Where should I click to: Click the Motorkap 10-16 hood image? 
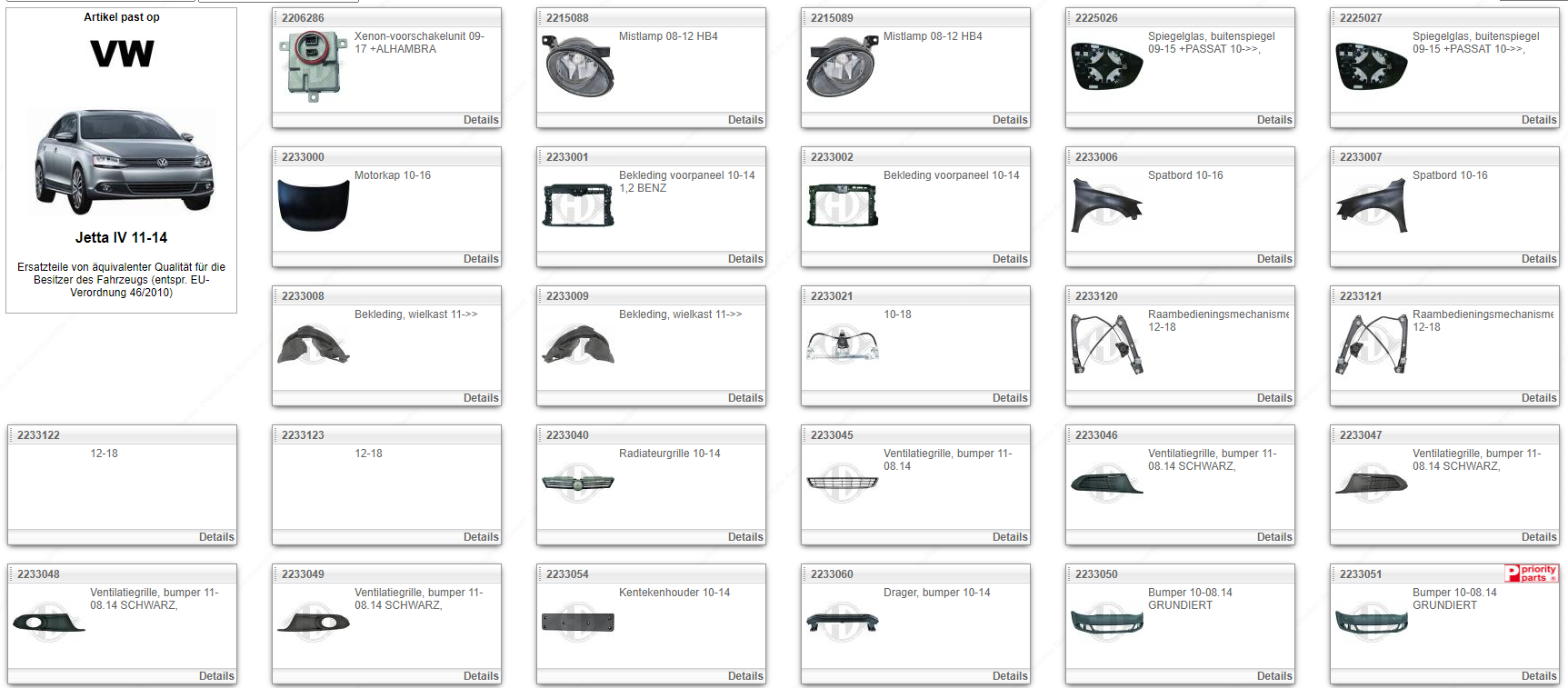313,204
